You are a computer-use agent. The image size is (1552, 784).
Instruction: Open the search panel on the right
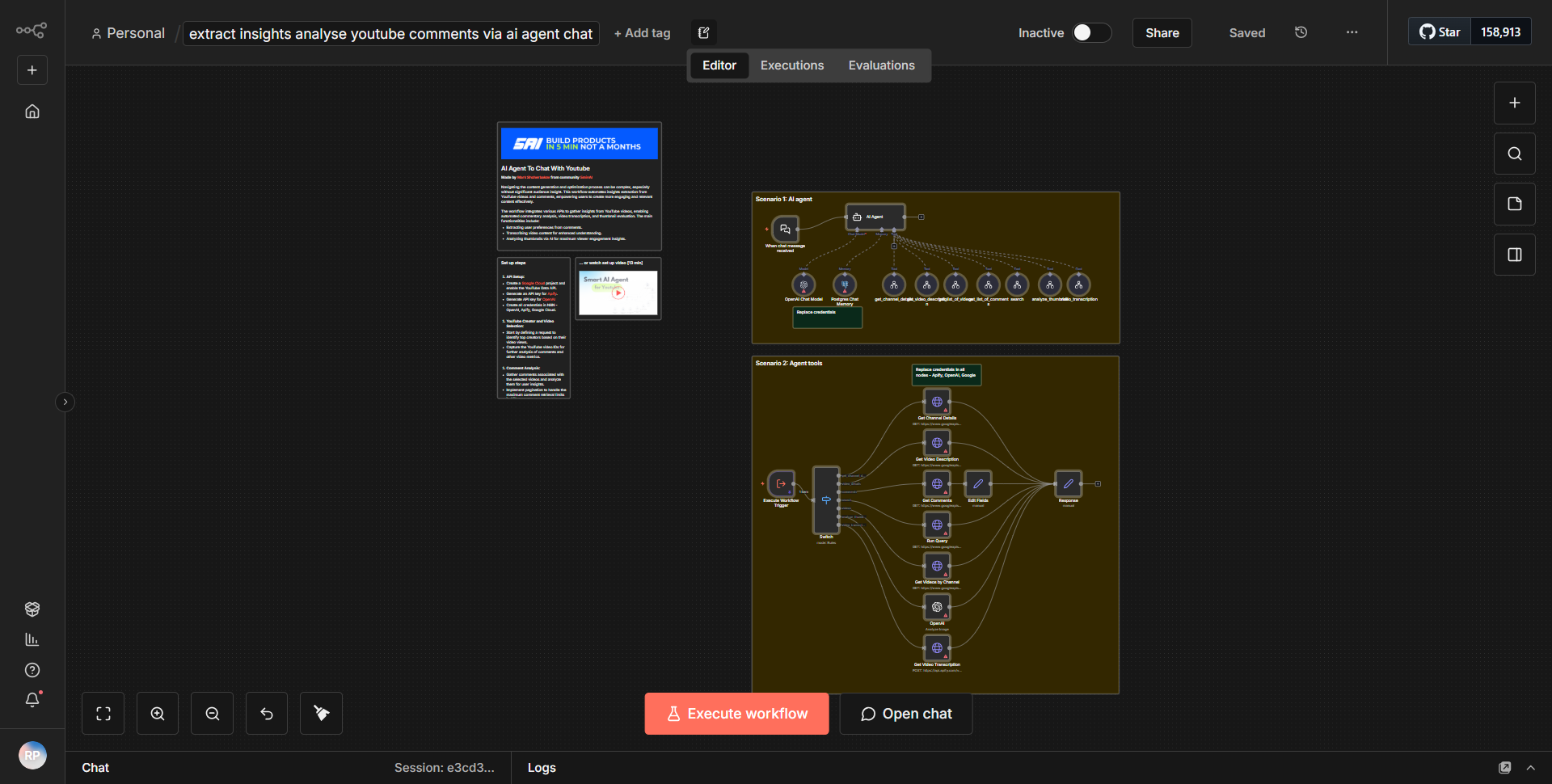coord(1514,153)
